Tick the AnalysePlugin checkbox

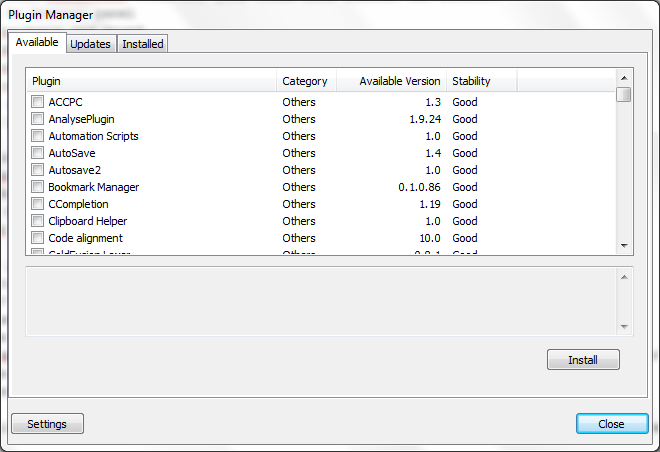[x=37, y=119]
